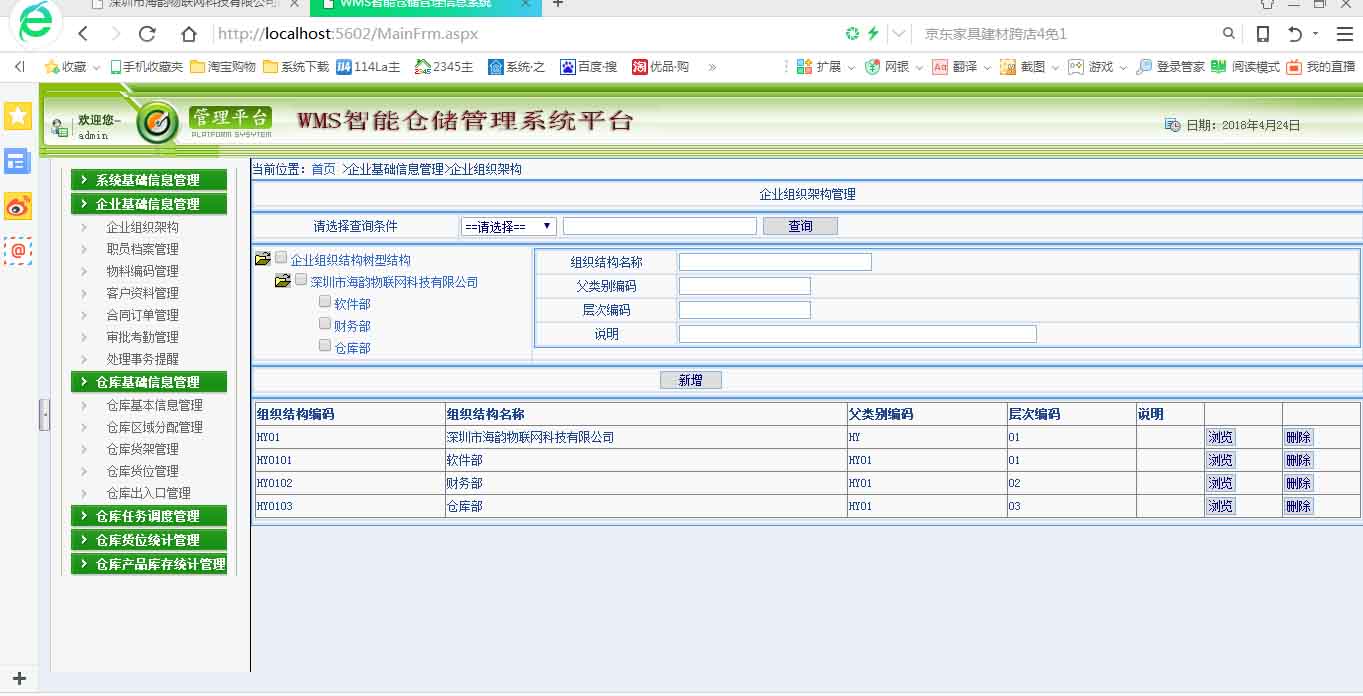Open the Weibo sidebar icon

[x=18, y=206]
